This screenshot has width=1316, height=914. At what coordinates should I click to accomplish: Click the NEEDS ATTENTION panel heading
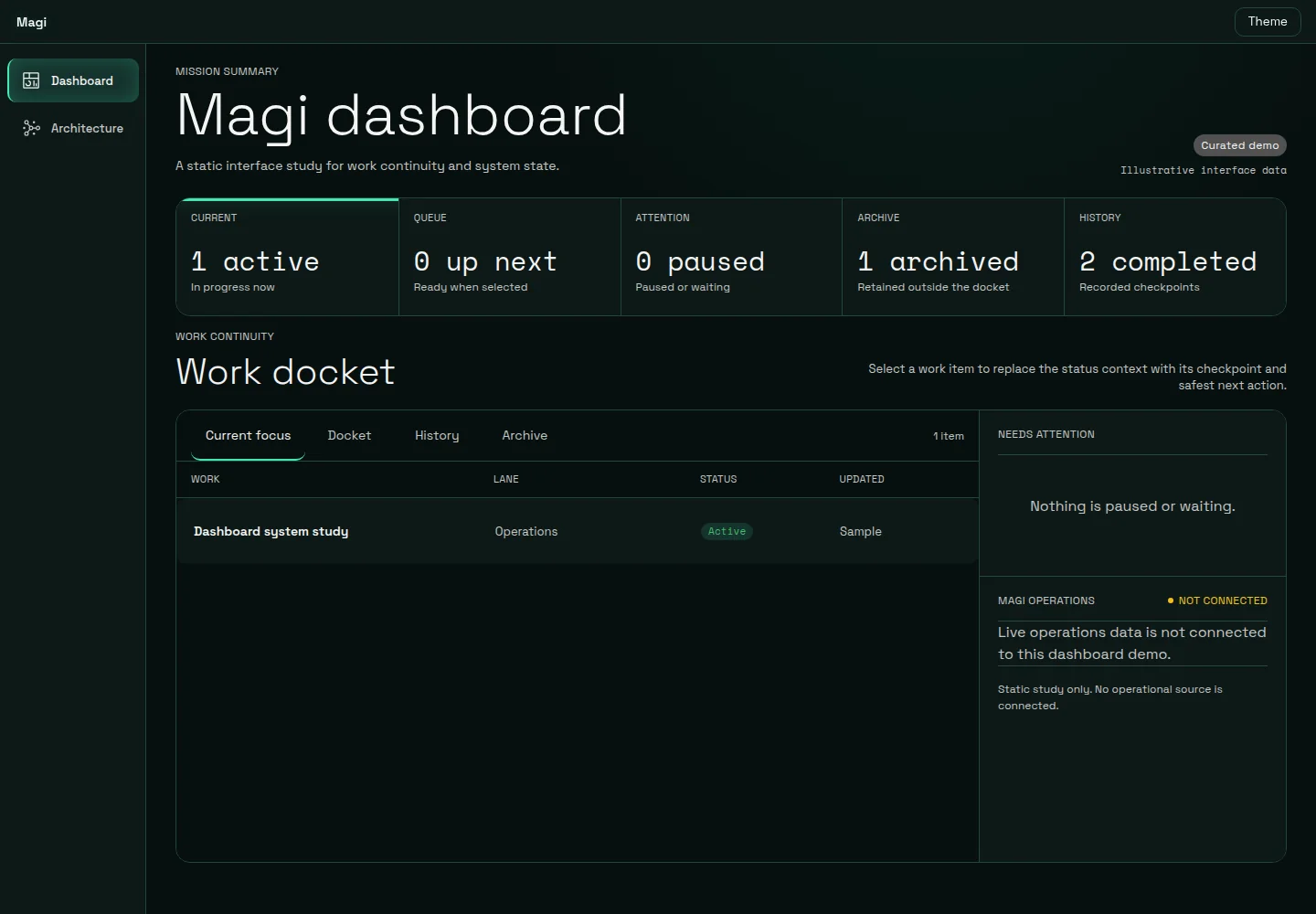1045,434
